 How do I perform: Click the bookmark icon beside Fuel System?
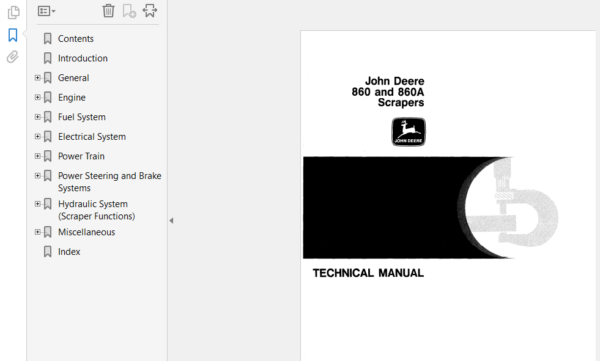point(47,117)
